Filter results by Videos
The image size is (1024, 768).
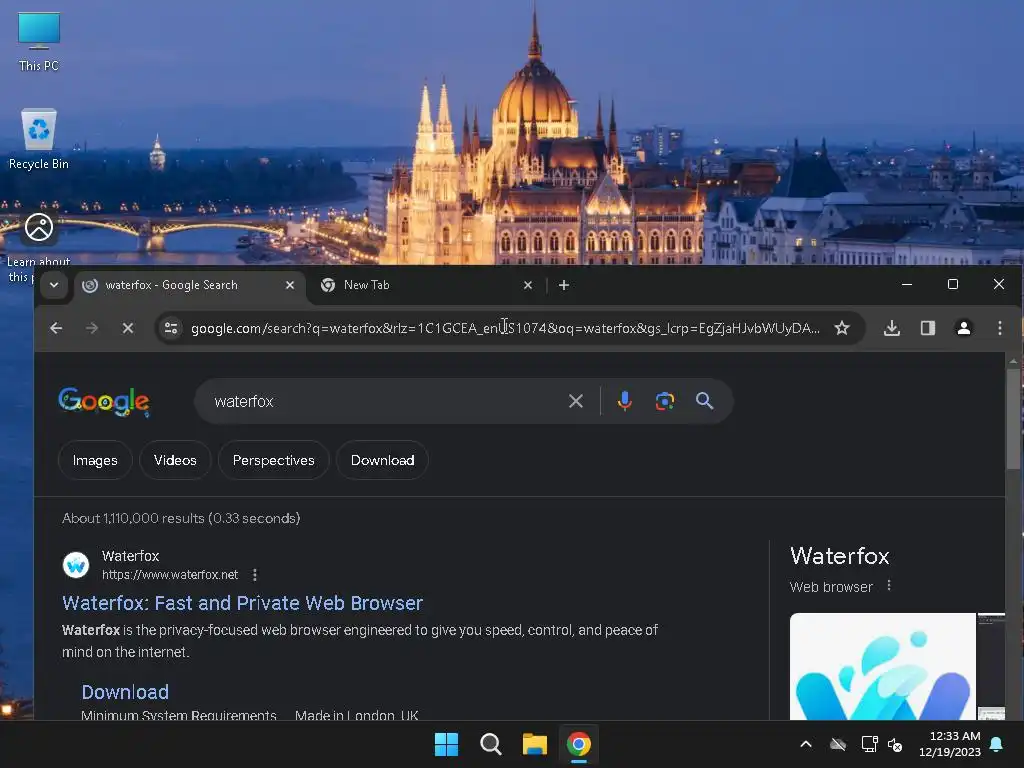click(x=175, y=460)
